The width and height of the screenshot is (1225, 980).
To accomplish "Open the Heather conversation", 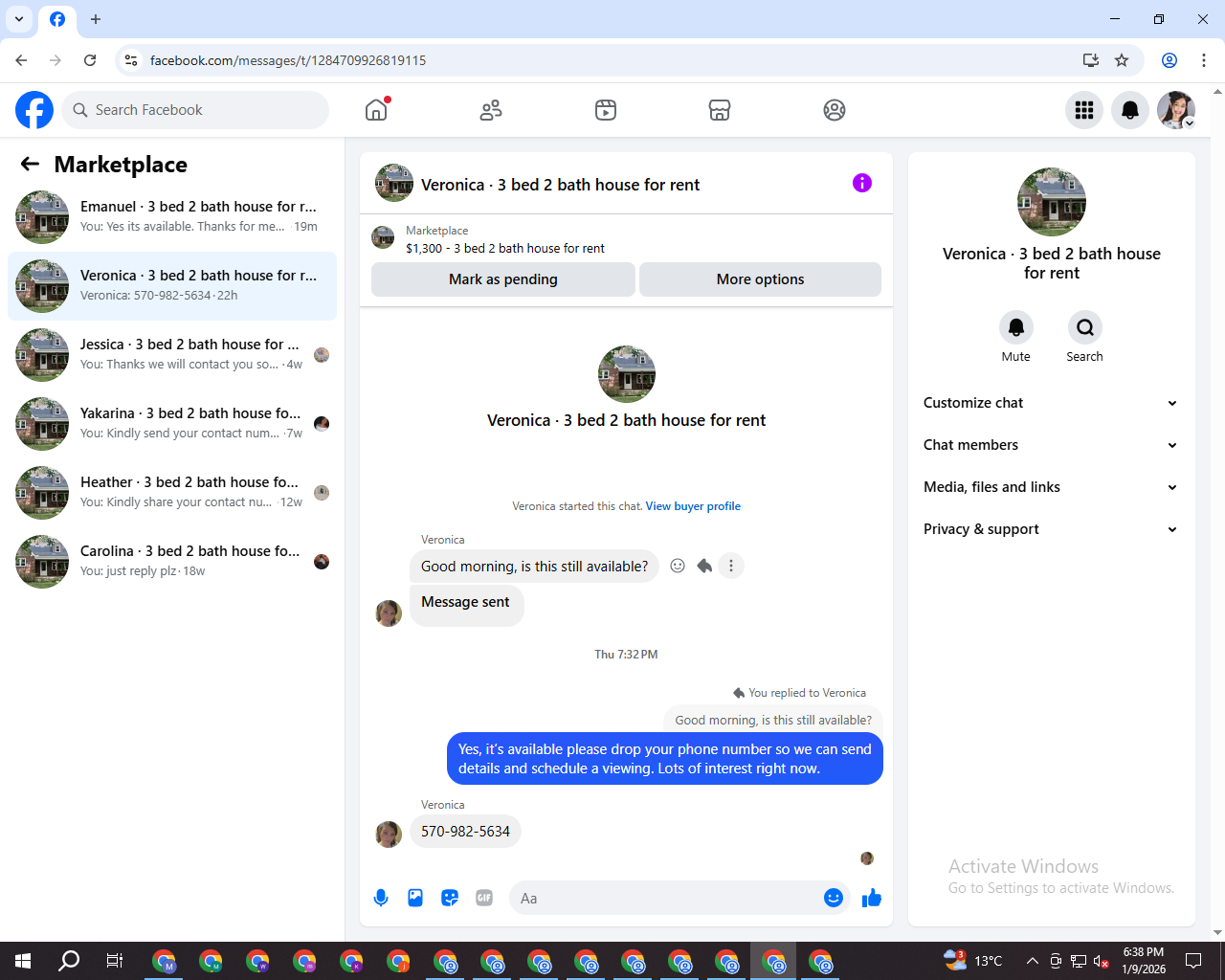I will coord(172,493).
